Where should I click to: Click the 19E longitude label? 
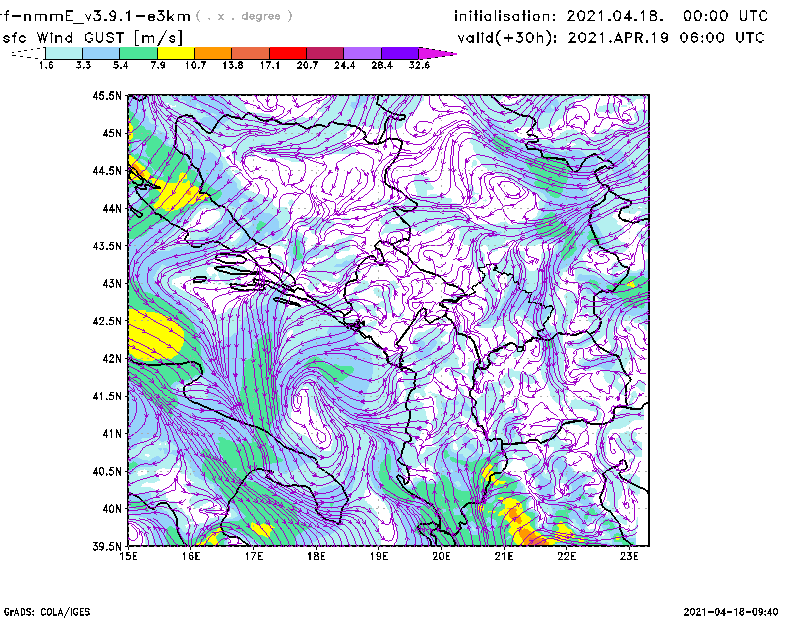(379, 556)
